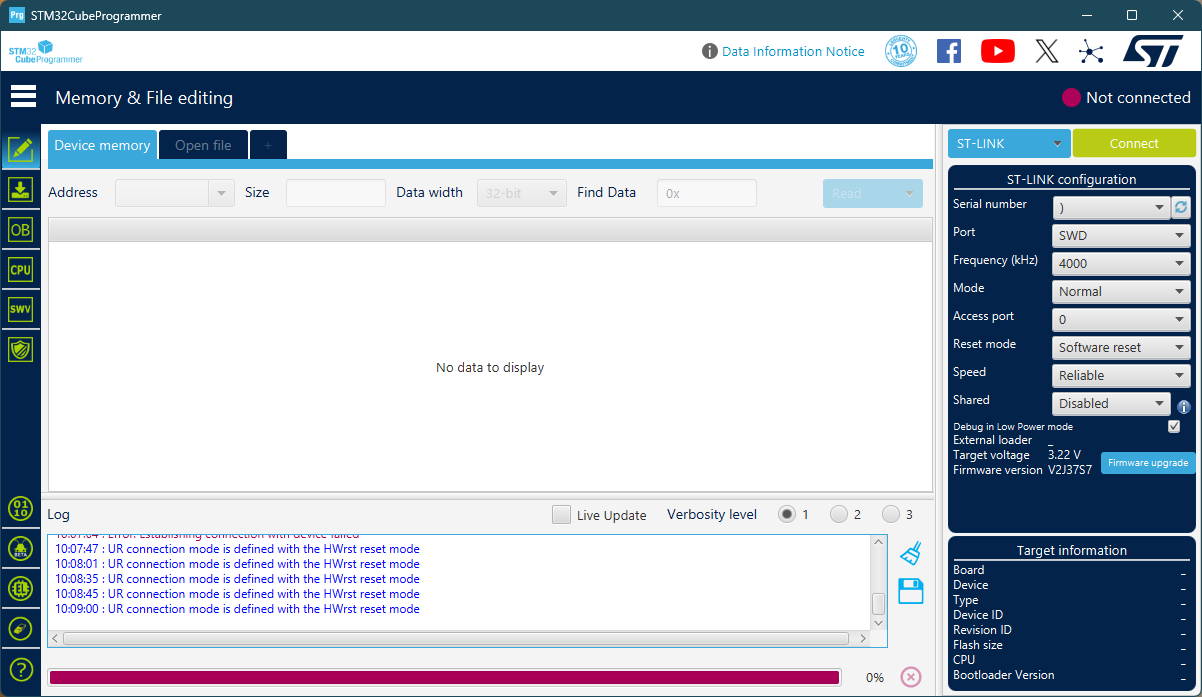Click the Not connected status indicator
1202x697 pixels.
click(1126, 98)
